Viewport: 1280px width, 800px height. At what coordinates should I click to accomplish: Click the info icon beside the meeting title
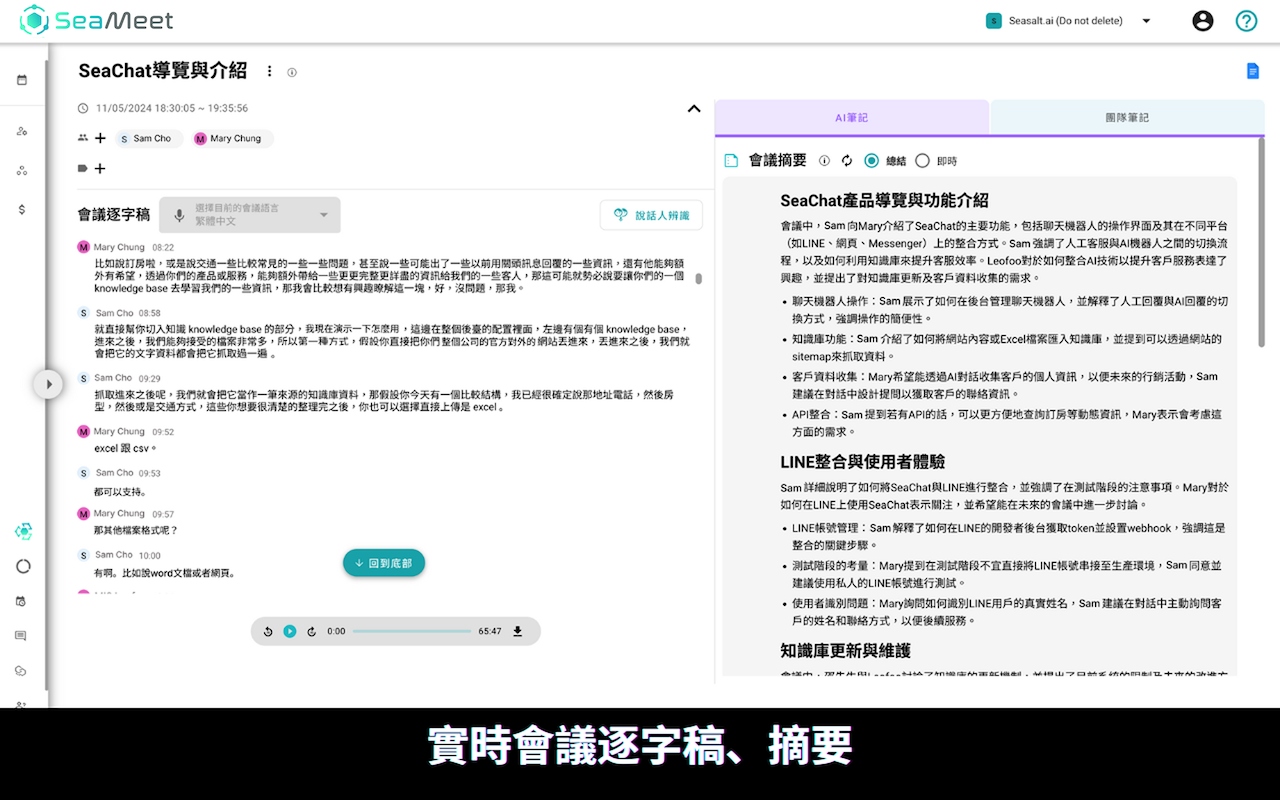292,72
